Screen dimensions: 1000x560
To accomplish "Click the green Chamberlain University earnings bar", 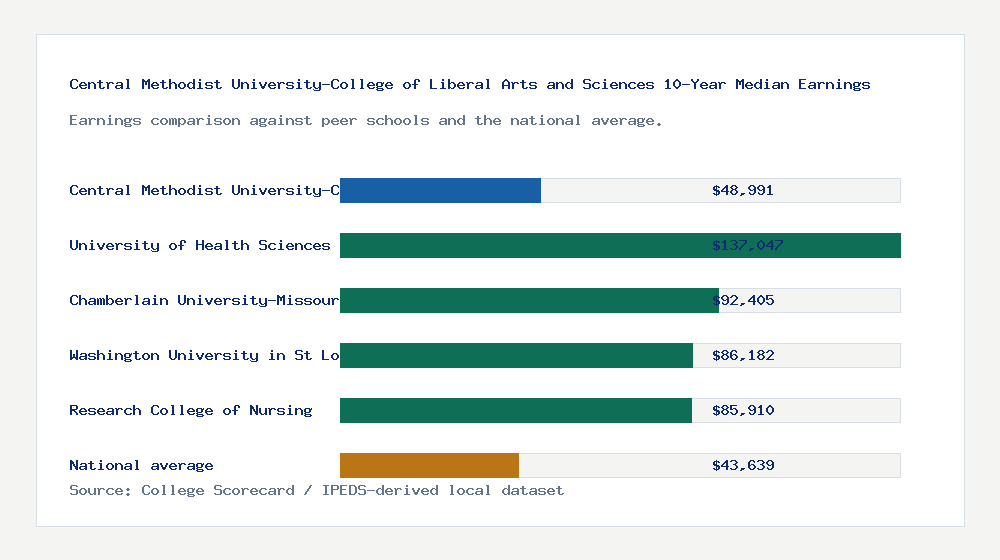I will 529,300.
